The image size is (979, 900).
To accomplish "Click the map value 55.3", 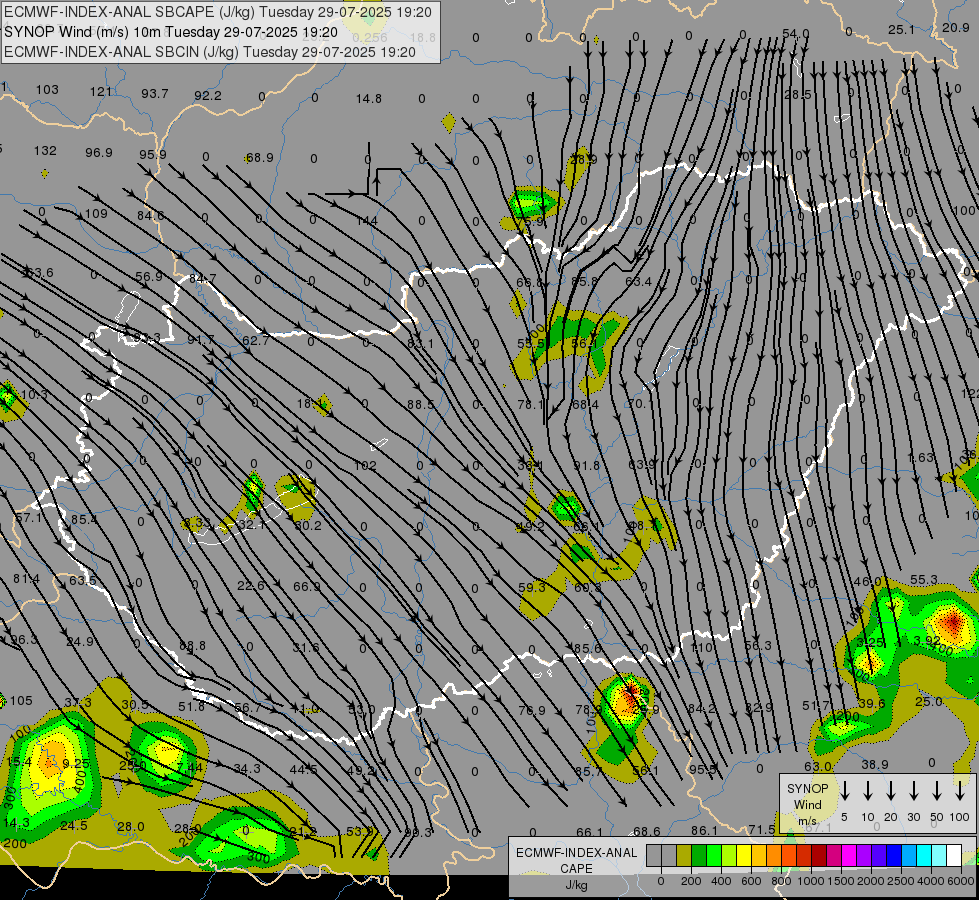I will tap(923, 580).
